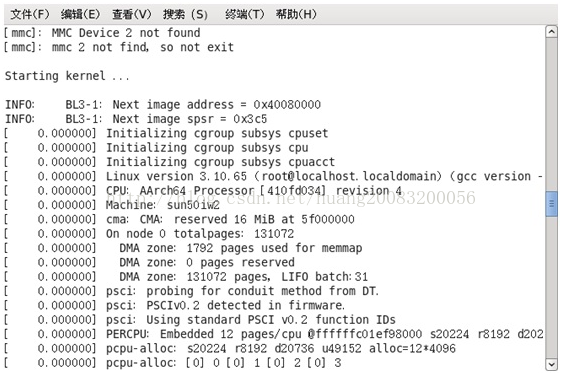
Task: Open the 帮助(H) menu
Action: click(x=296, y=14)
